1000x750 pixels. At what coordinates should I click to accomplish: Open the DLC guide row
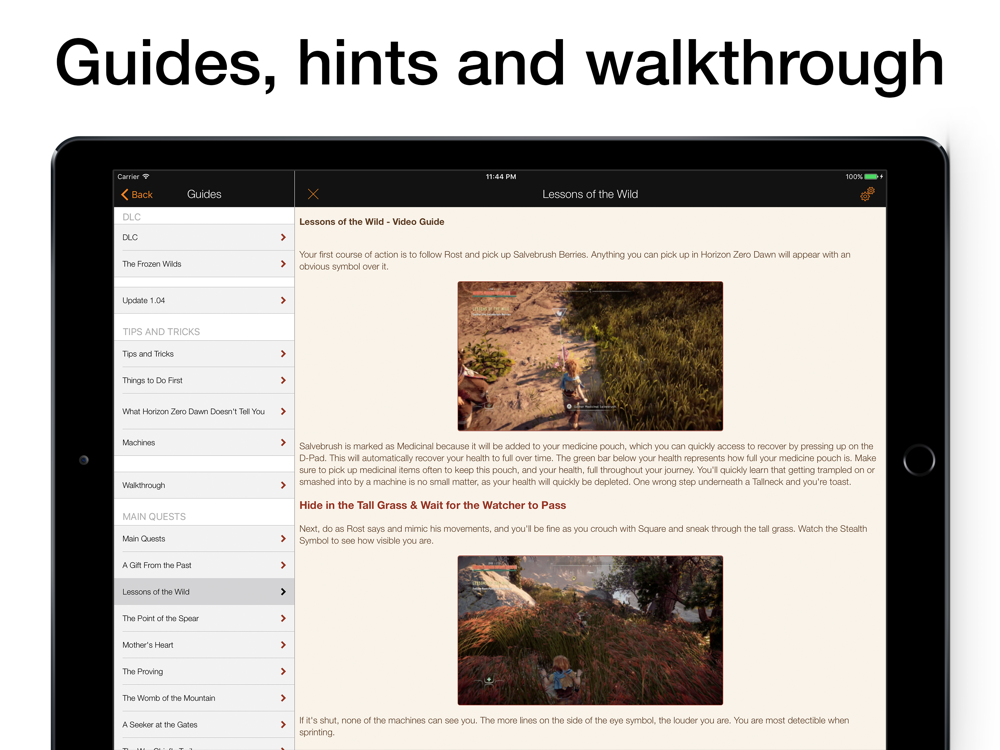click(x=204, y=237)
